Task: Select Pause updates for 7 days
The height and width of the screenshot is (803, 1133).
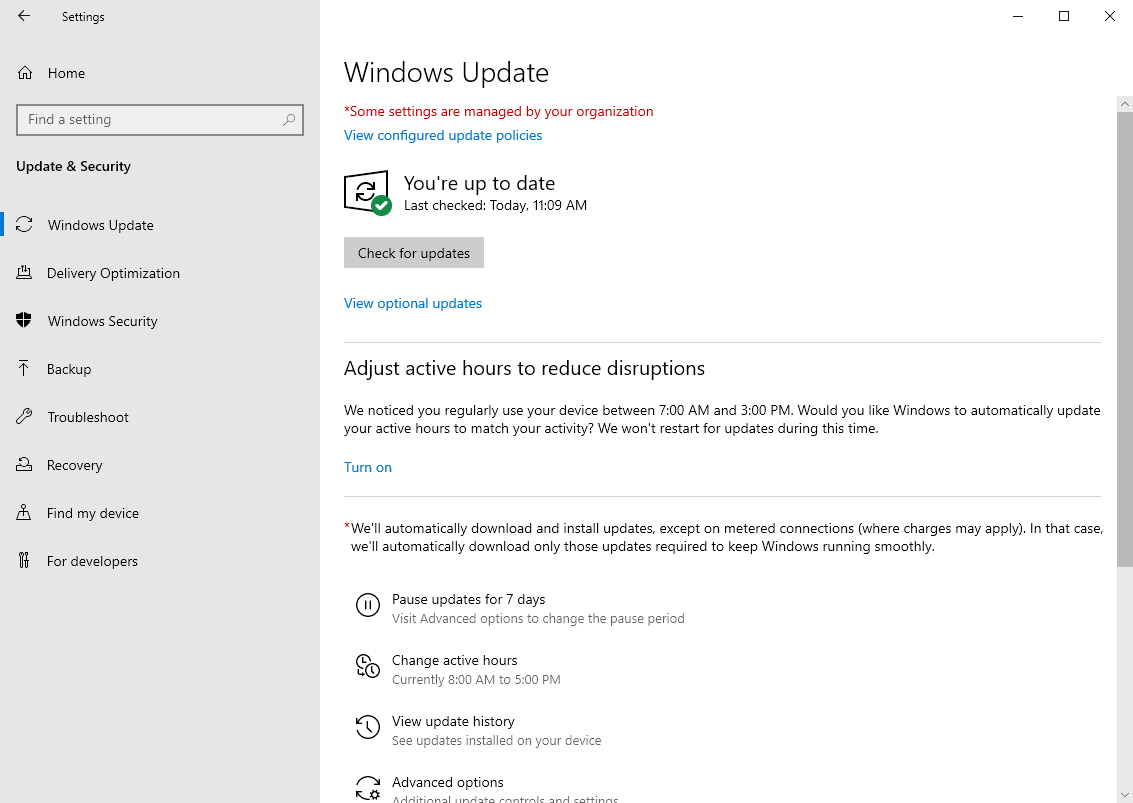Action: pyautogui.click(x=520, y=608)
